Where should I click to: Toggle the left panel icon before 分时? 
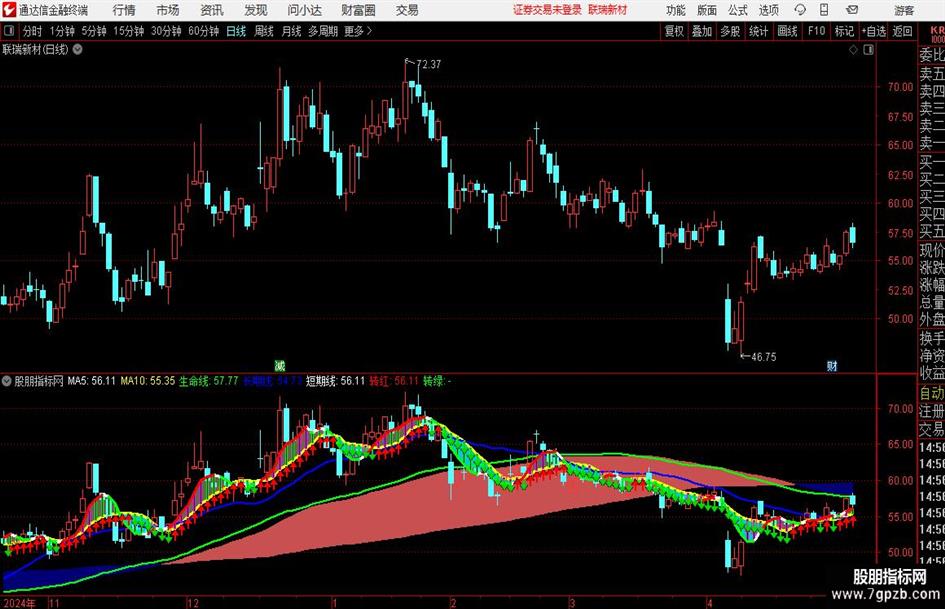click(8, 31)
